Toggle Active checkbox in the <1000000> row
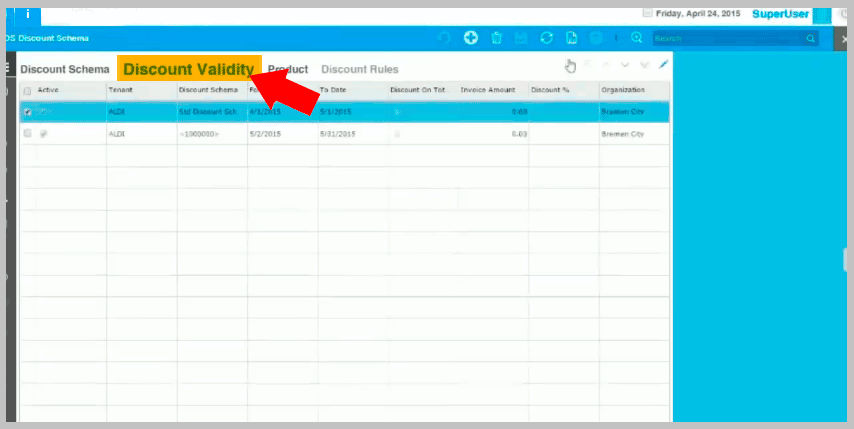Image resolution: width=854 pixels, height=429 pixels. point(44,133)
